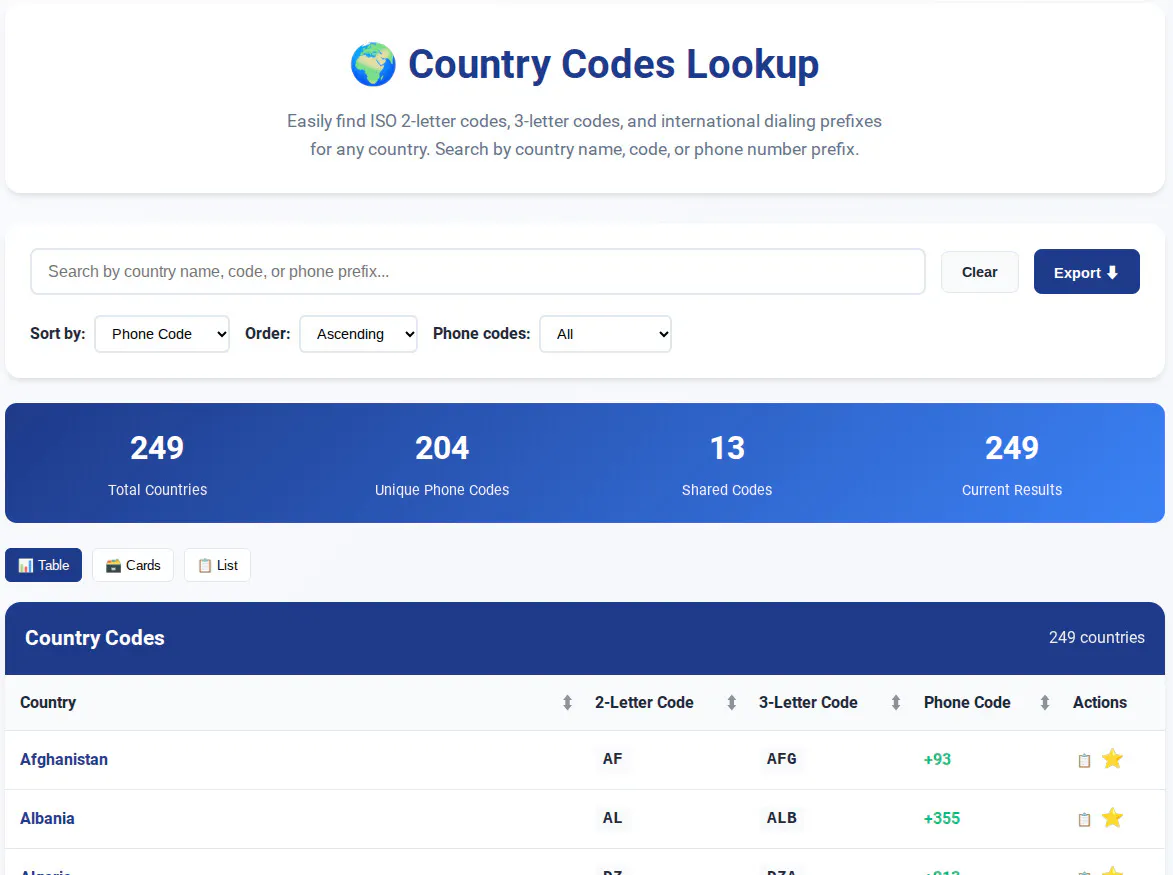The height and width of the screenshot is (875, 1173).
Task: Star the Albania row
Action: [1112, 818]
